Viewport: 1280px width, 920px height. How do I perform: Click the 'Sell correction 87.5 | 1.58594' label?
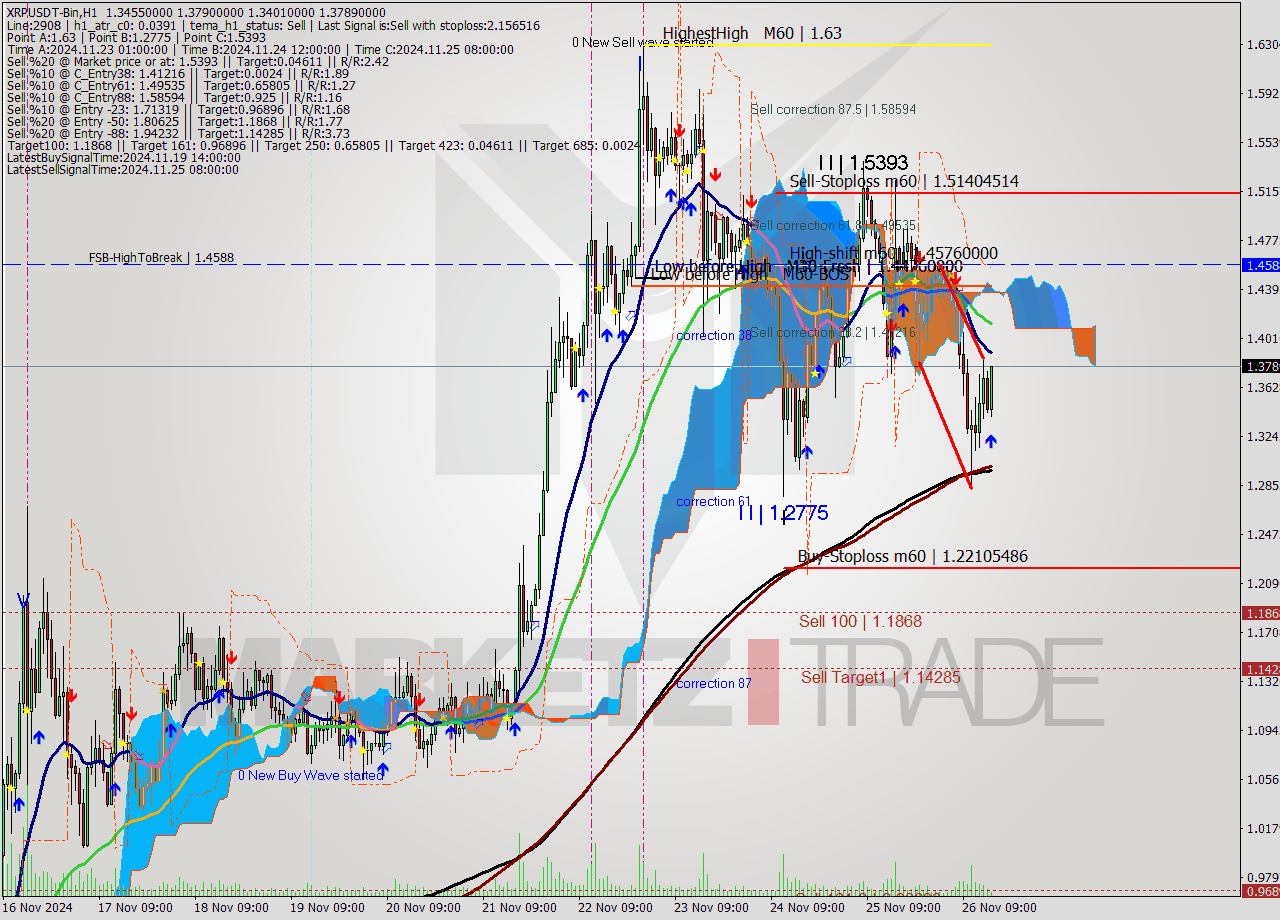click(833, 109)
